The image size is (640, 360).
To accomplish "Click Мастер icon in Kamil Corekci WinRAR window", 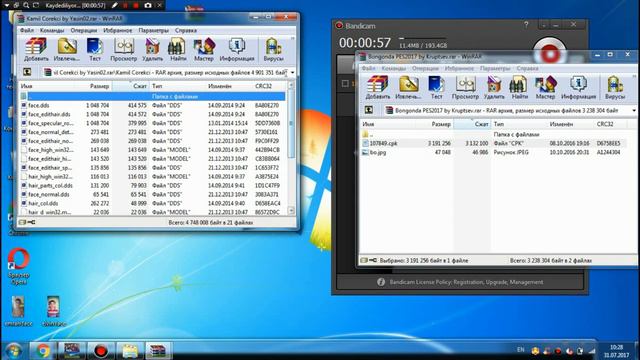I will [203, 49].
